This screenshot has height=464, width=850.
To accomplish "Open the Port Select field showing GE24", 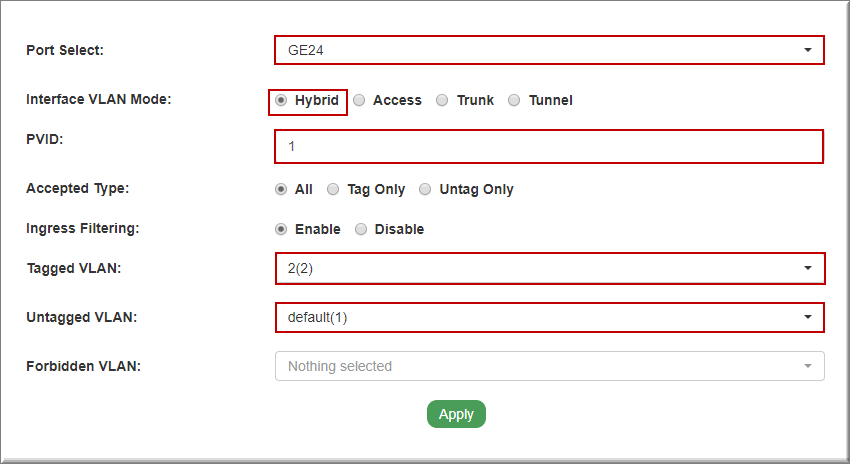I will coord(540,50).
